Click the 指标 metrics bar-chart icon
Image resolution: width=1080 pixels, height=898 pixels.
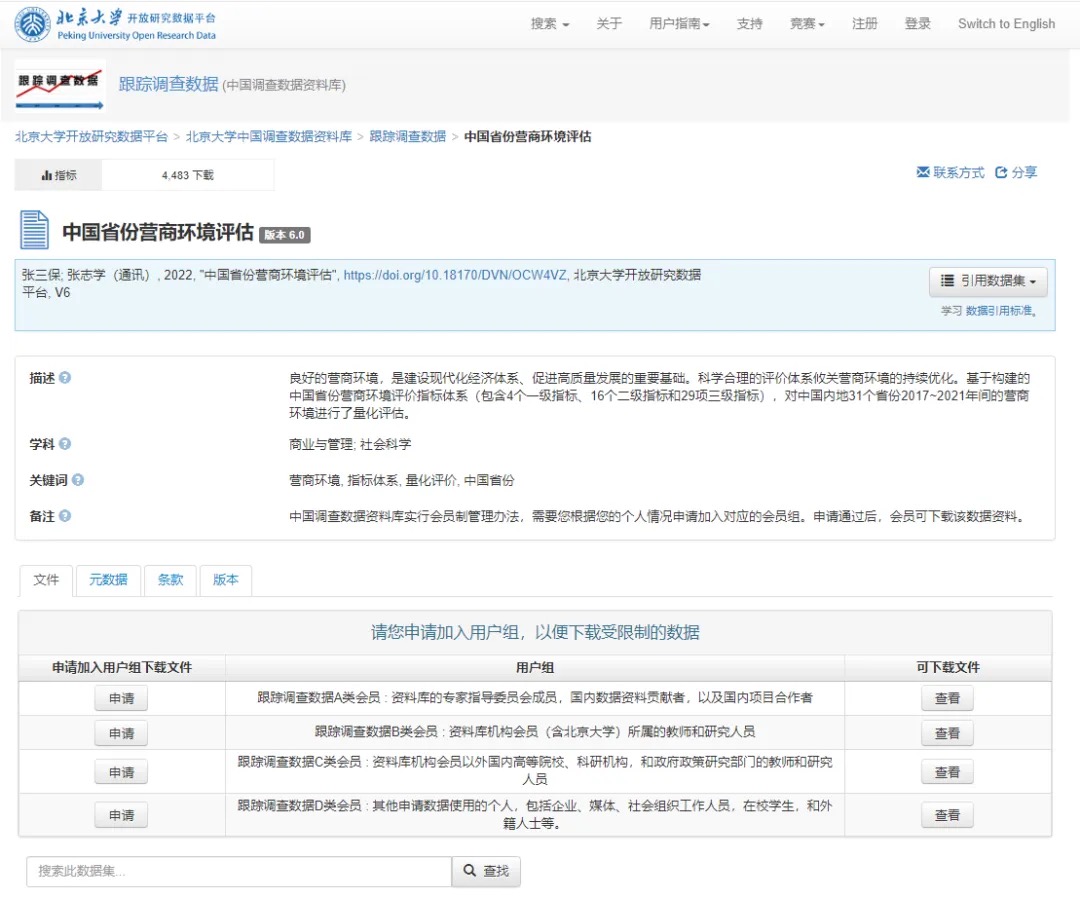click(45, 175)
